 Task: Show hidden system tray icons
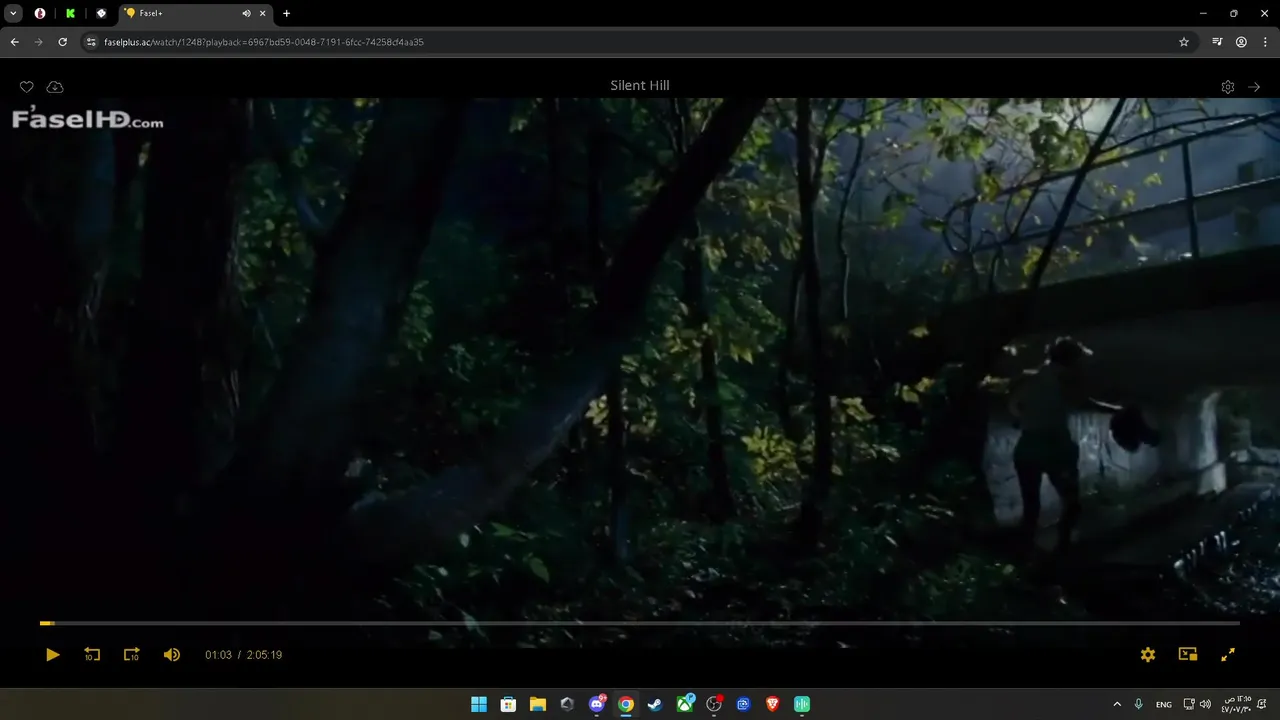pos(1117,704)
